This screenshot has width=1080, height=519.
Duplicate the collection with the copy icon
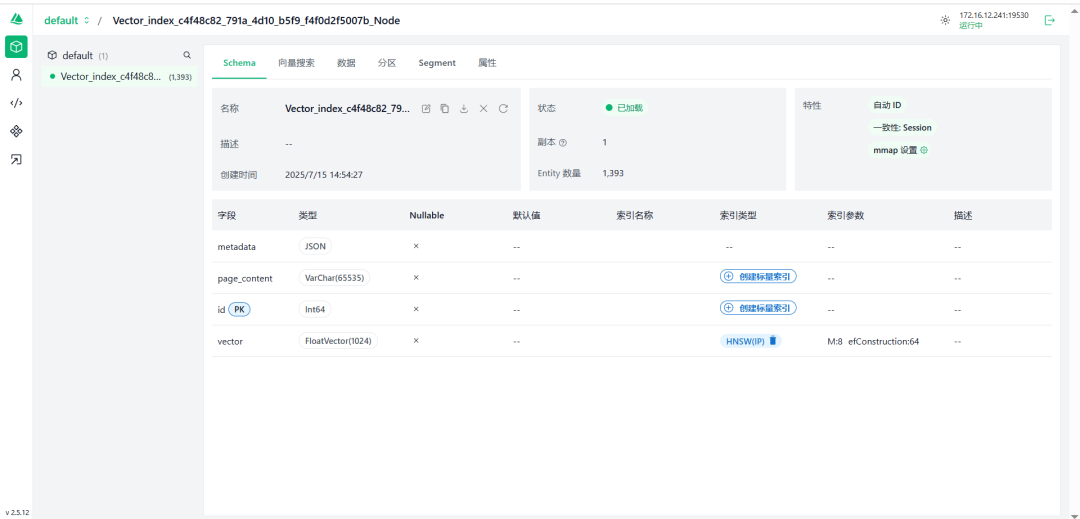445,109
